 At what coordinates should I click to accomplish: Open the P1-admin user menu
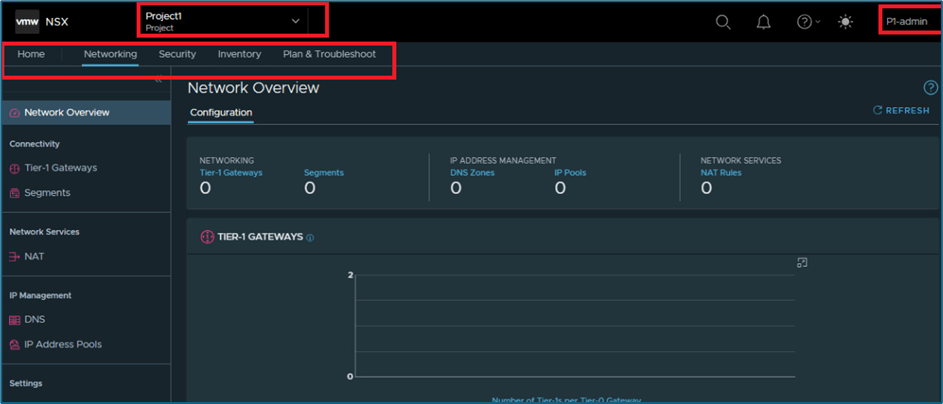[906, 22]
